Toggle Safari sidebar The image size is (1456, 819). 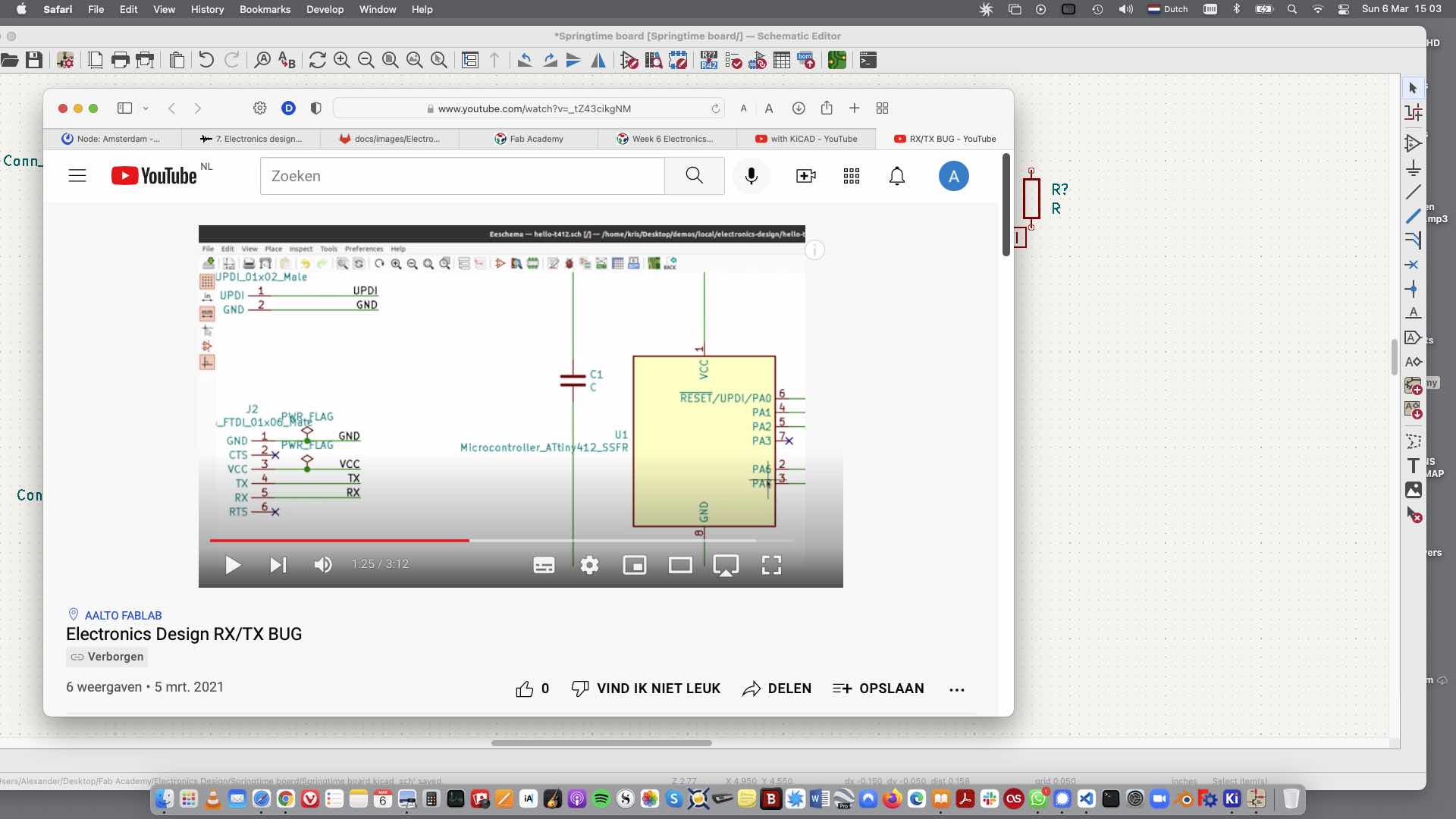pyautogui.click(x=125, y=108)
